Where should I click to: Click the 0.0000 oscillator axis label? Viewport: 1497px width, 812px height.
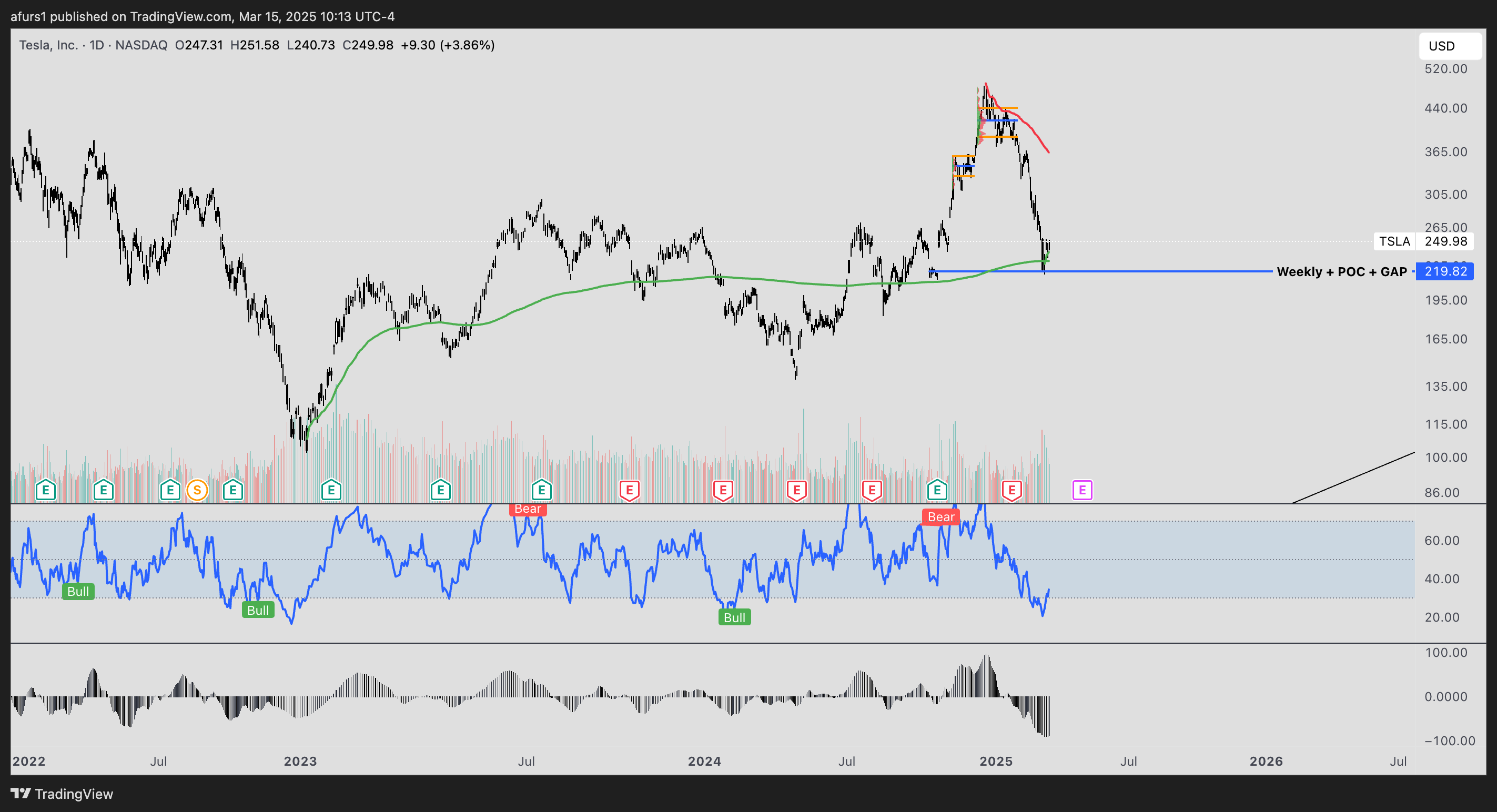coord(1446,696)
